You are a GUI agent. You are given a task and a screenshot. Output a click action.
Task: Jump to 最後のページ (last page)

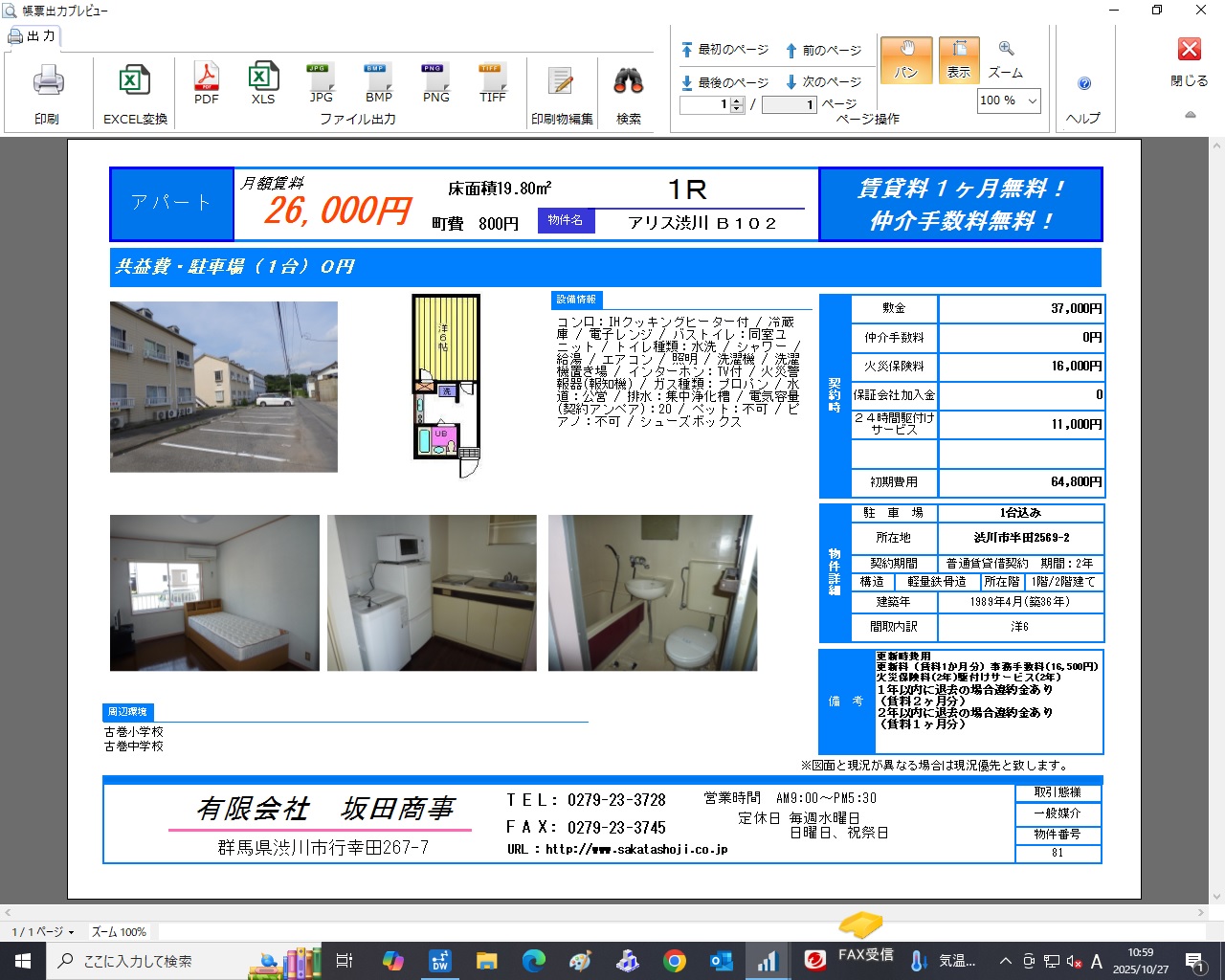pos(724,82)
